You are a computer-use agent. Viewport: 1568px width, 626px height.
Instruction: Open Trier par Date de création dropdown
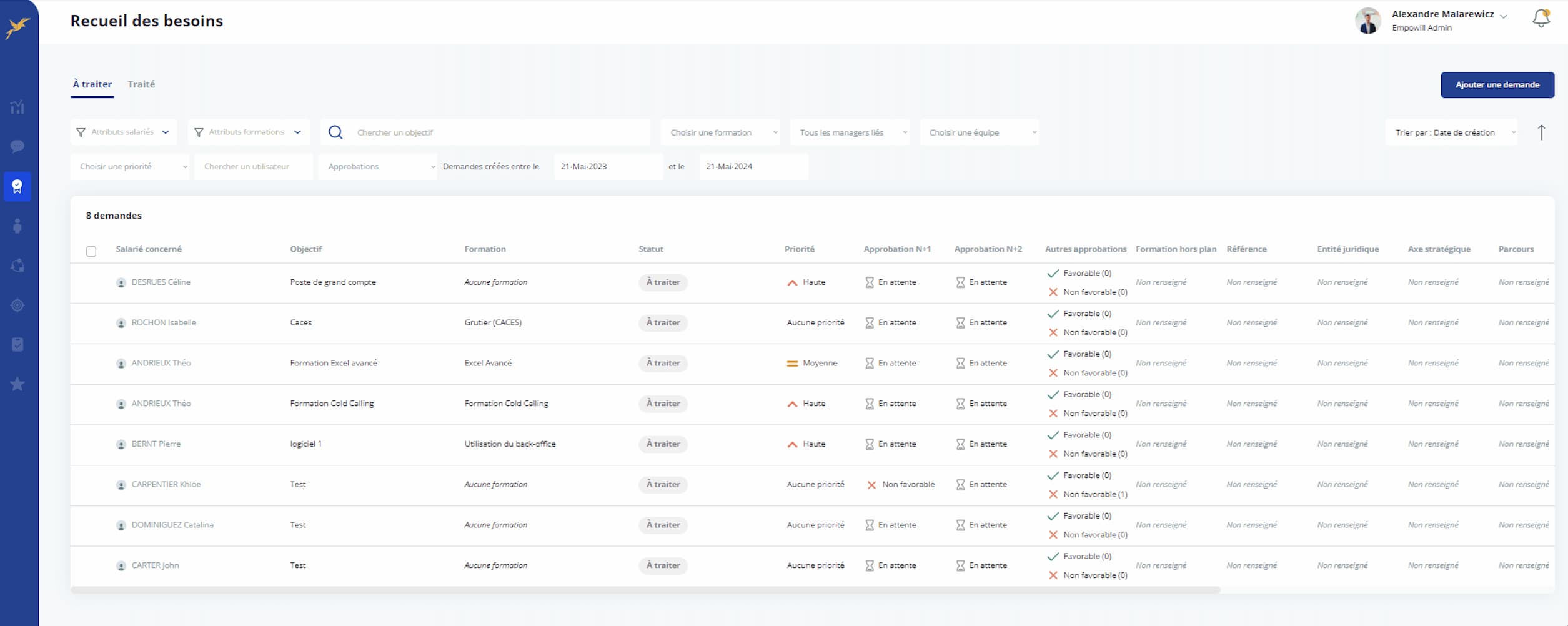click(1451, 132)
